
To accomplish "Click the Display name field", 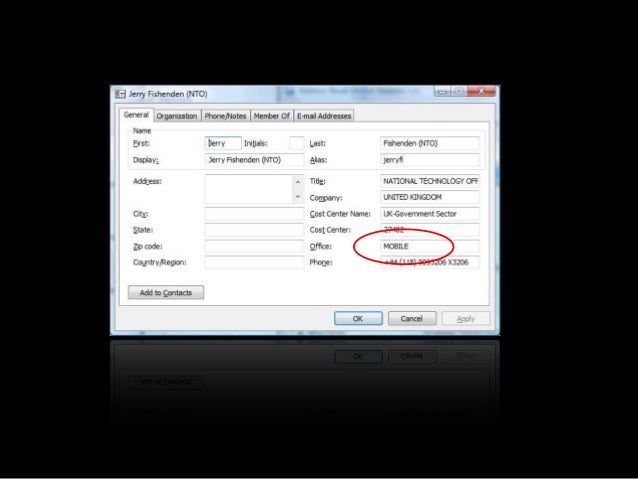I will (x=254, y=160).
